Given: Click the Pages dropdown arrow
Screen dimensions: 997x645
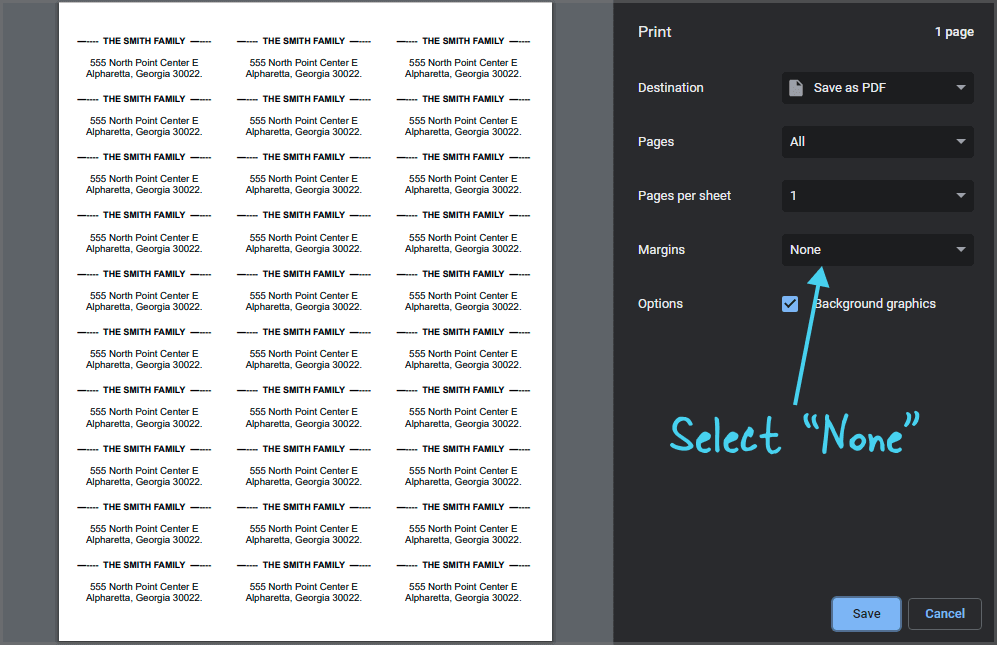Looking at the screenshot, I should click(x=961, y=141).
